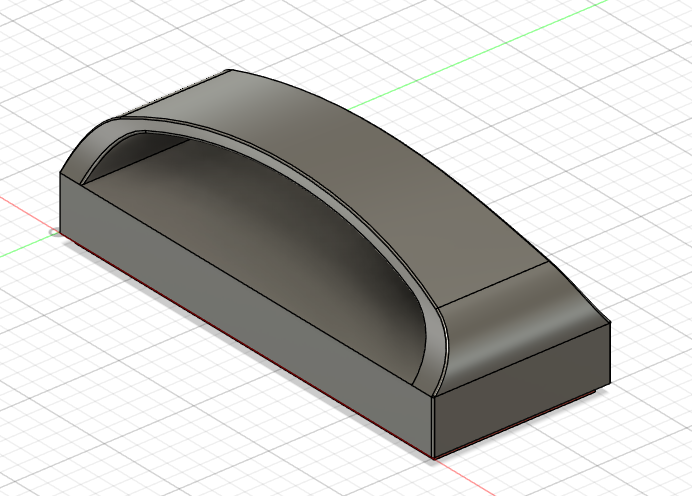The height and width of the screenshot is (496, 692).
Task: Select the long front vertical side face
Action: [x=247, y=316]
